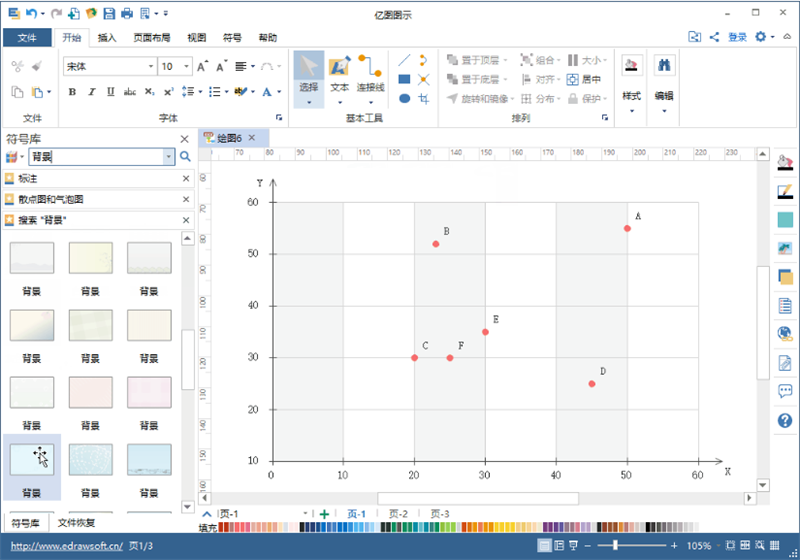Switch to the 文件恢复 tab
The height and width of the screenshot is (560, 800).
point(76,523)
